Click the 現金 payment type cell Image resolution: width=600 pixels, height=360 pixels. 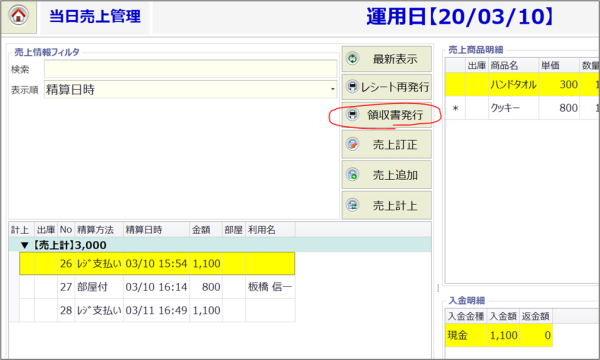point(466,335)
